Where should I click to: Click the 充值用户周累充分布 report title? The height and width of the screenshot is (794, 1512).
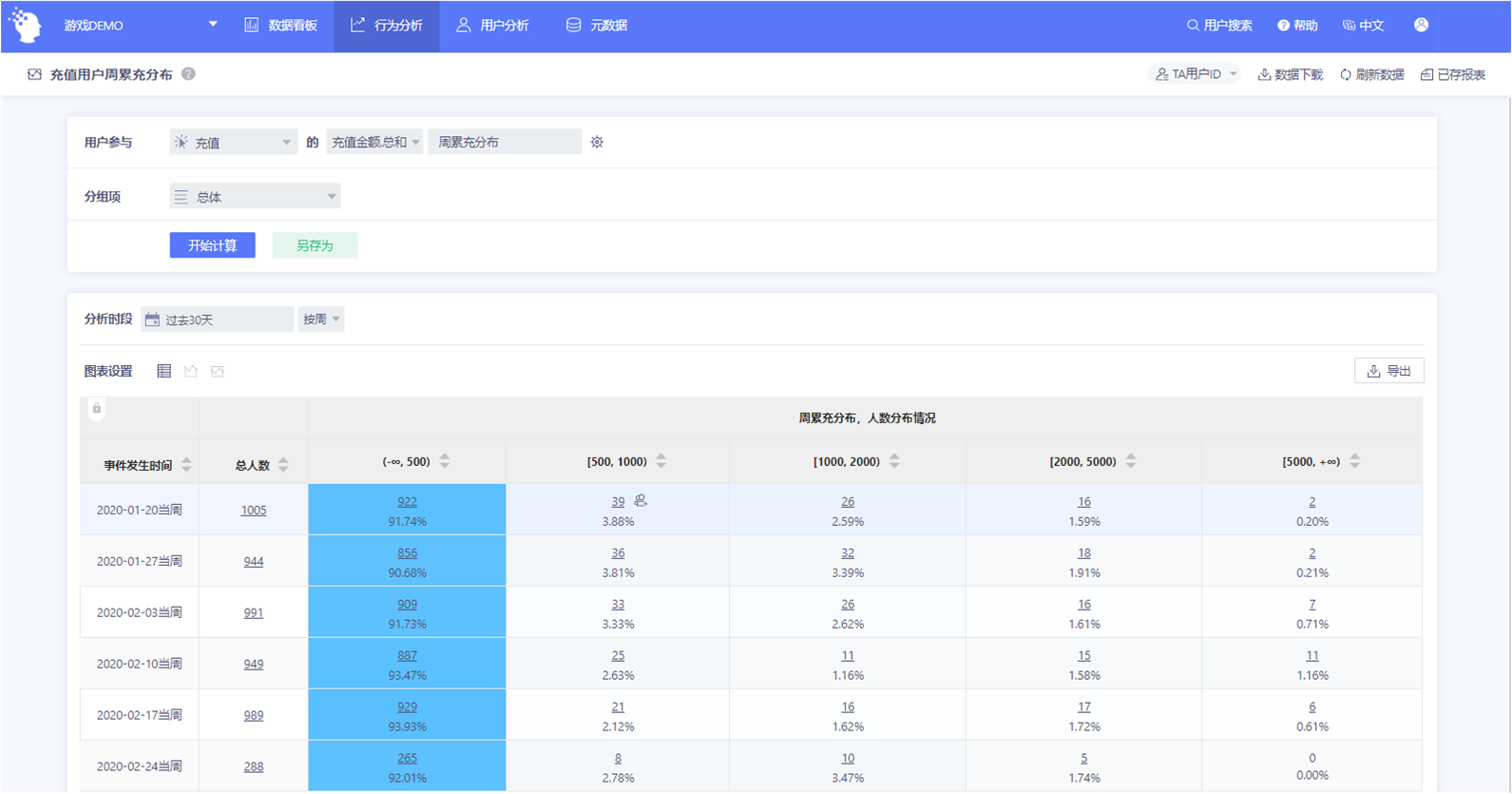111,74
